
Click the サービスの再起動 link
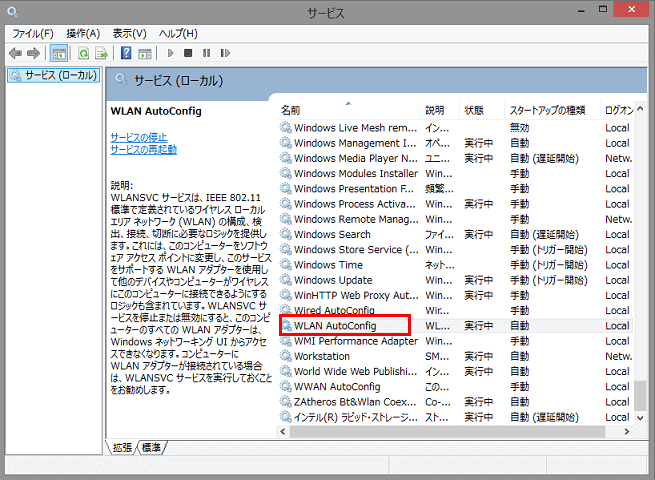coord(144,150)
